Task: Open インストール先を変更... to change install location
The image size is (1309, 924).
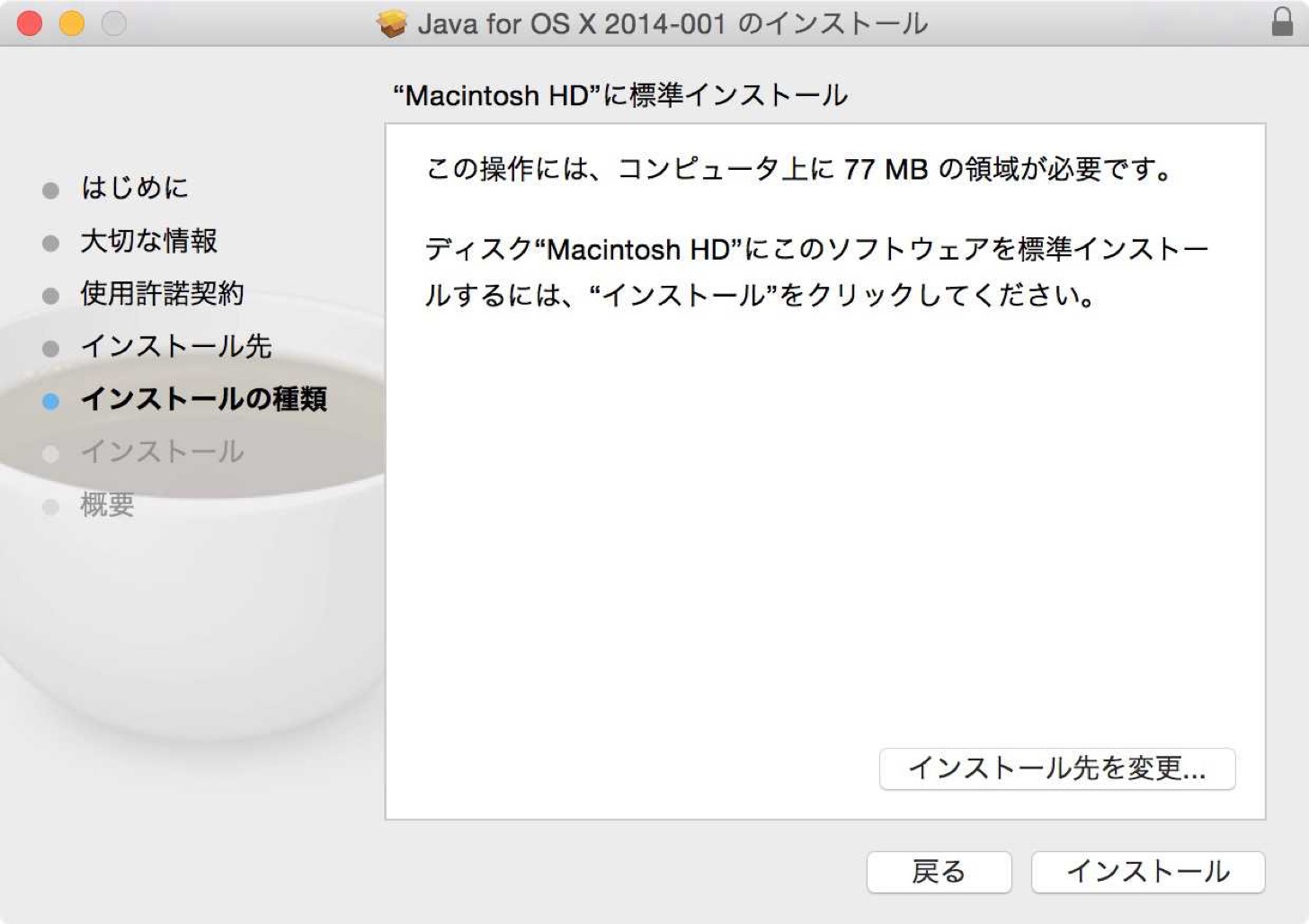Action: click(x=1057, y=769)
